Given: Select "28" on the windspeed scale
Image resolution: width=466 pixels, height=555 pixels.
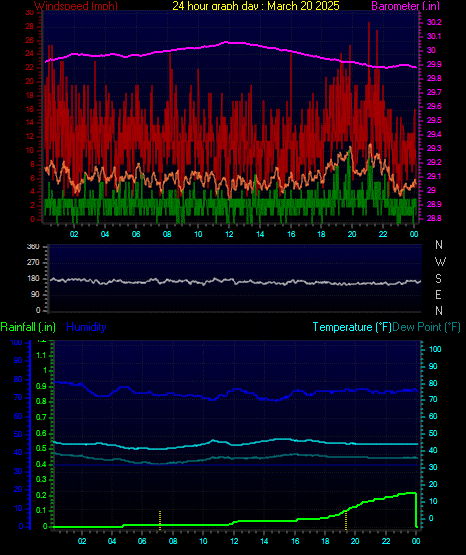Looking at the screenshot, I should click(x=30, y=27).
